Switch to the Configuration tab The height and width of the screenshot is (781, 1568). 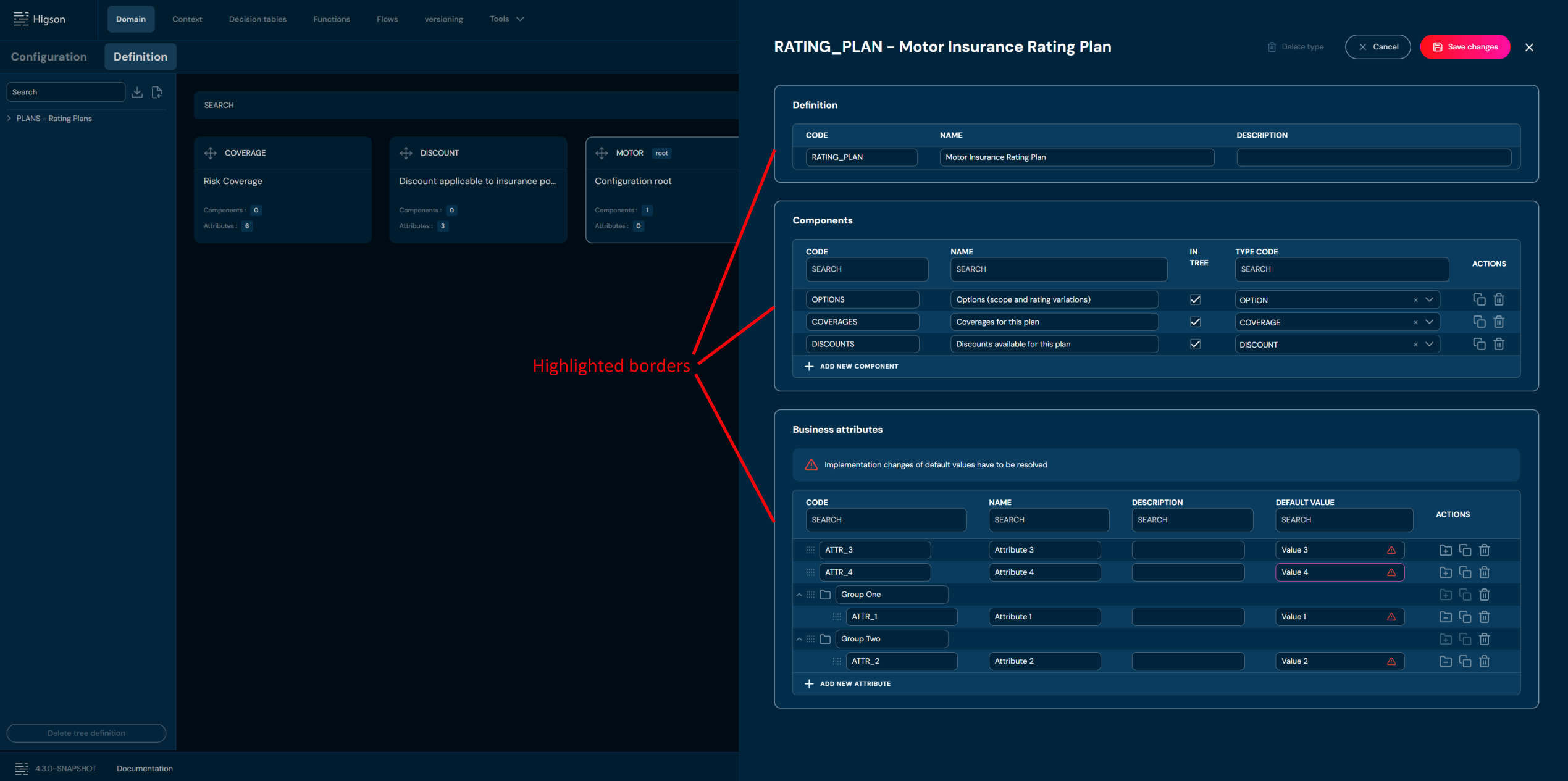coord(49,57)
